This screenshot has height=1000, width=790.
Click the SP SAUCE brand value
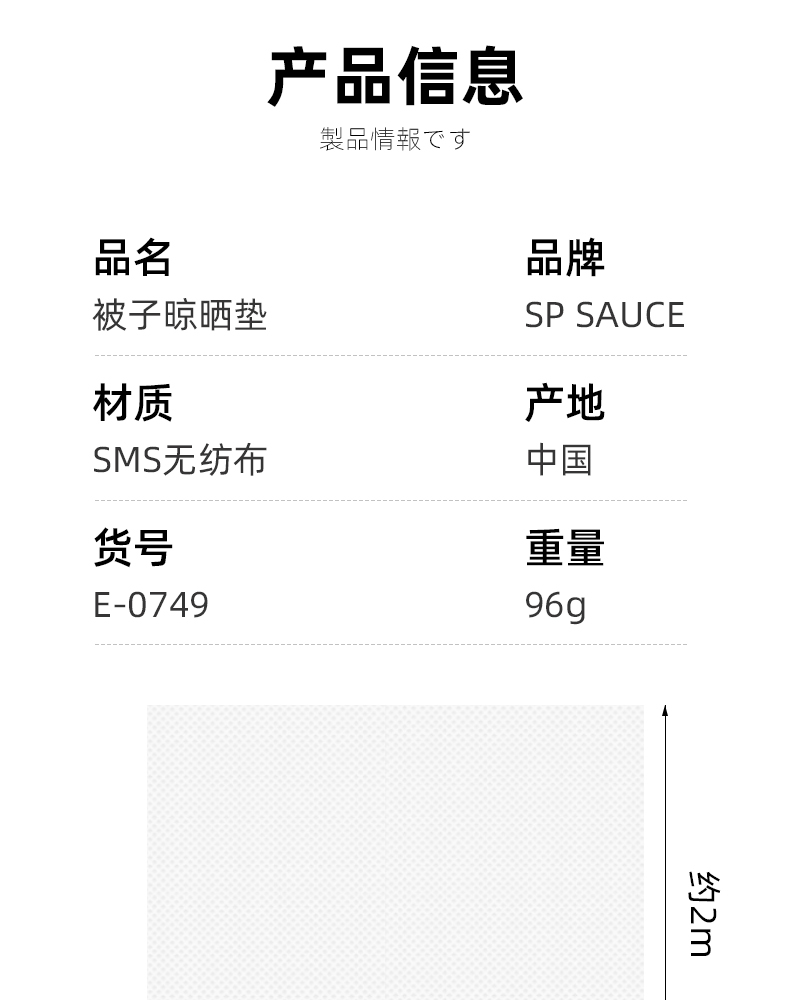point(604,316)
